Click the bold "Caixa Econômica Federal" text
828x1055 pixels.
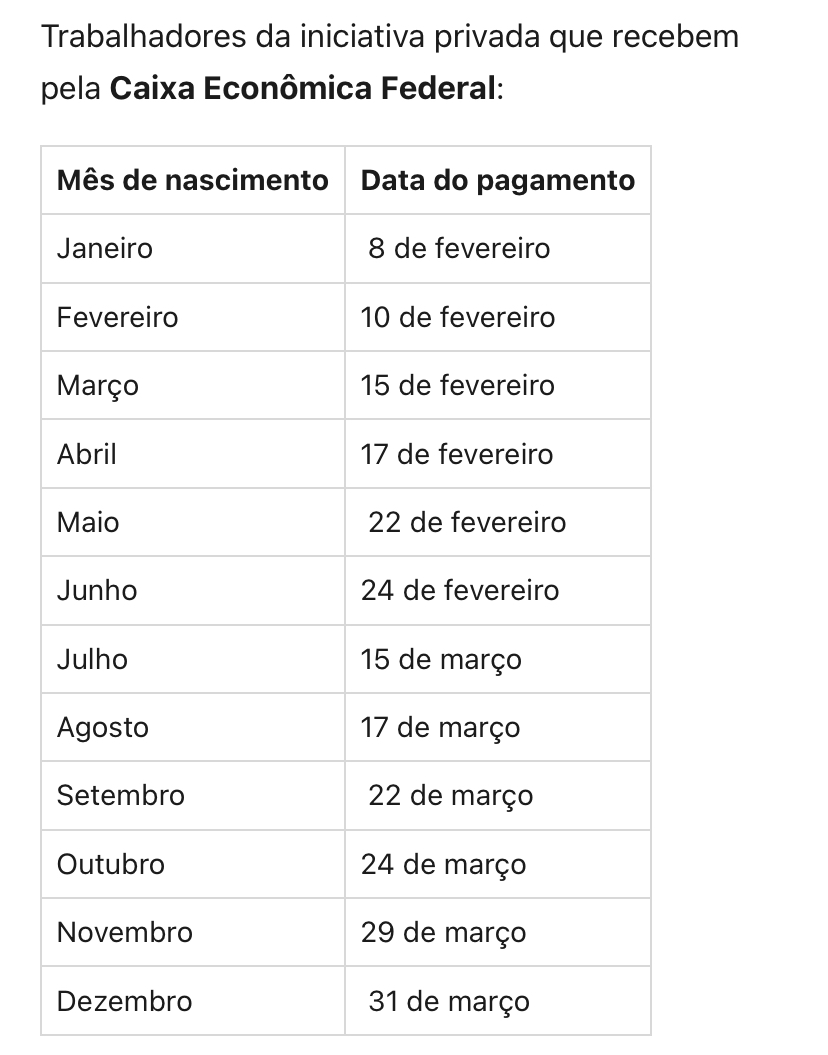pos(302,88)
